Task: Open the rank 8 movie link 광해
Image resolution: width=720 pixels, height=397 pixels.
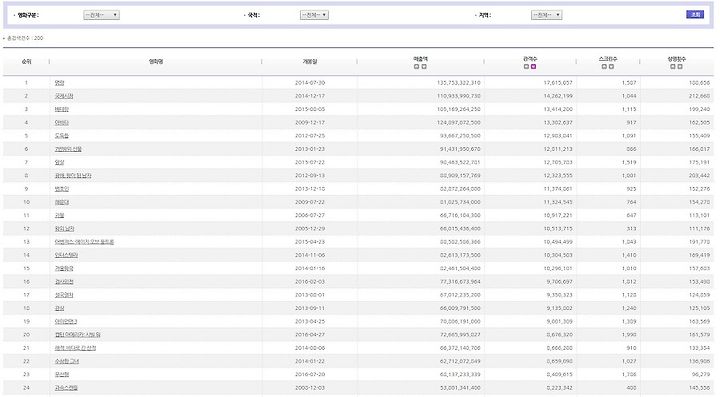Action: [x=73, y=176]
